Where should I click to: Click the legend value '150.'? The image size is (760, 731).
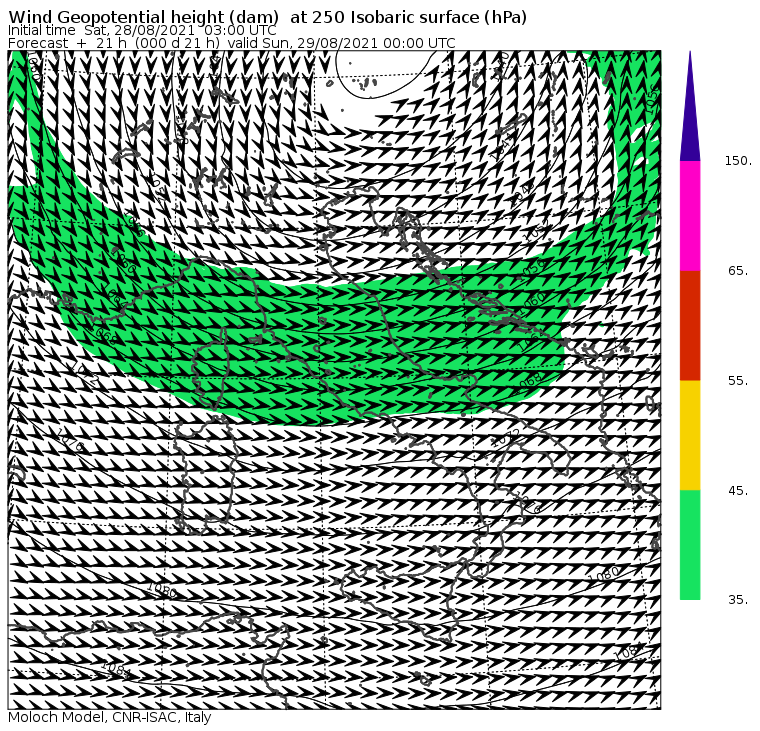pos(738,161)
